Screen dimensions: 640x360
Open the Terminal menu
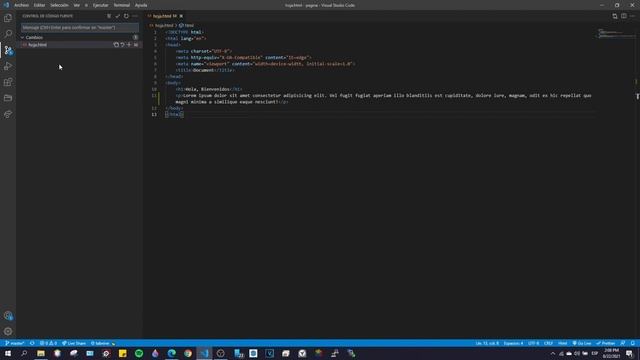[122, 5]
